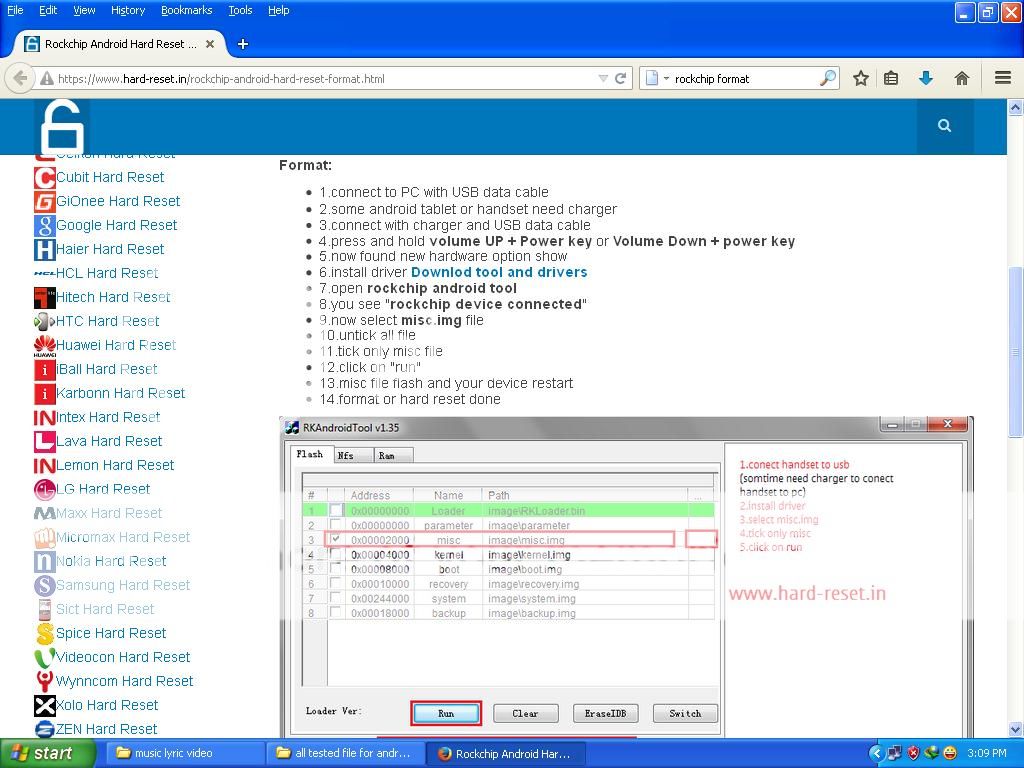The image size is (1024, 768).
Task: Open the Bookmarks menu
Action: 186,10
